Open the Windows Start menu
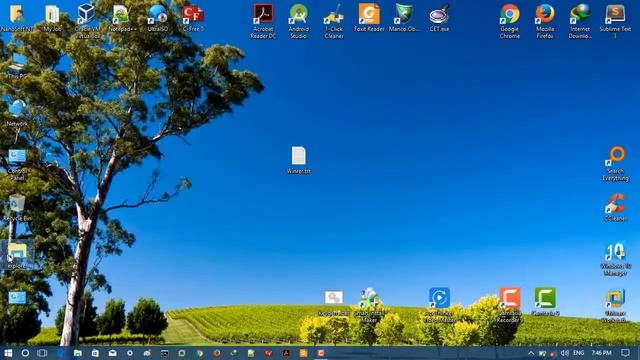 pyautogui.click(x=8, y=353)
